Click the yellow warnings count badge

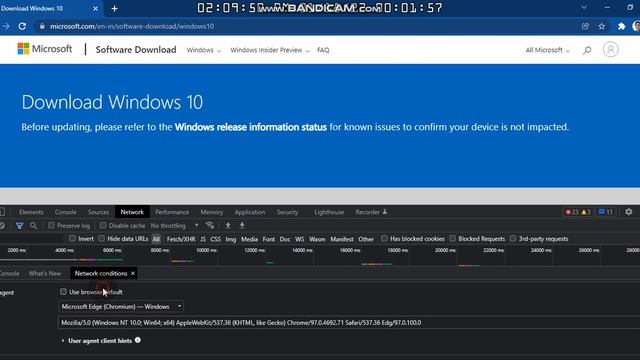click(x=586, y=212)
